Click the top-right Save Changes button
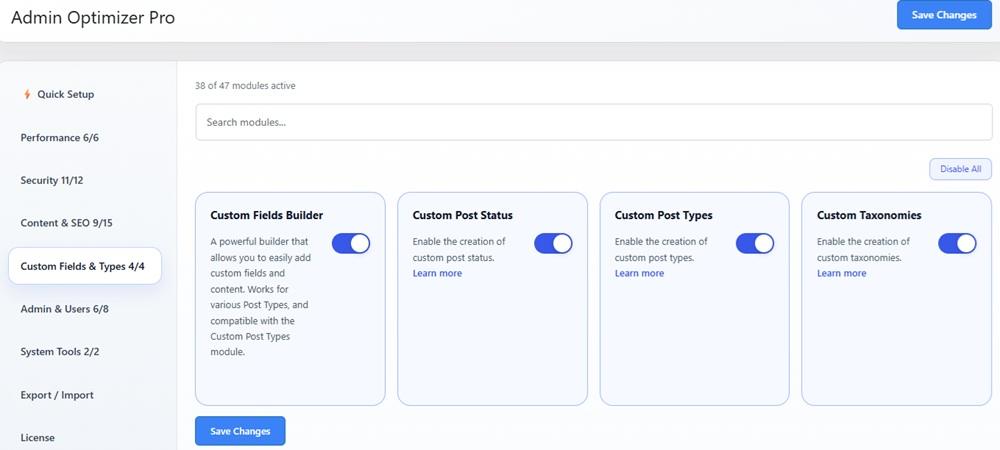Screen dimensions: 1000x450 [x=944, y=15]
